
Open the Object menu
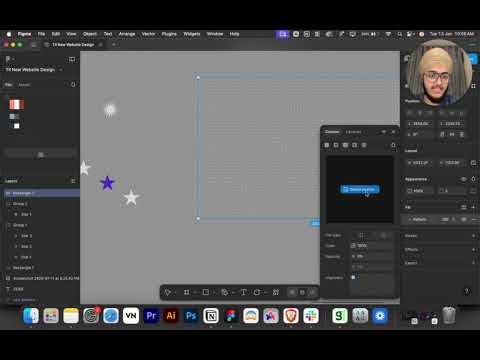pyautogui.click(x=90, y=34)
